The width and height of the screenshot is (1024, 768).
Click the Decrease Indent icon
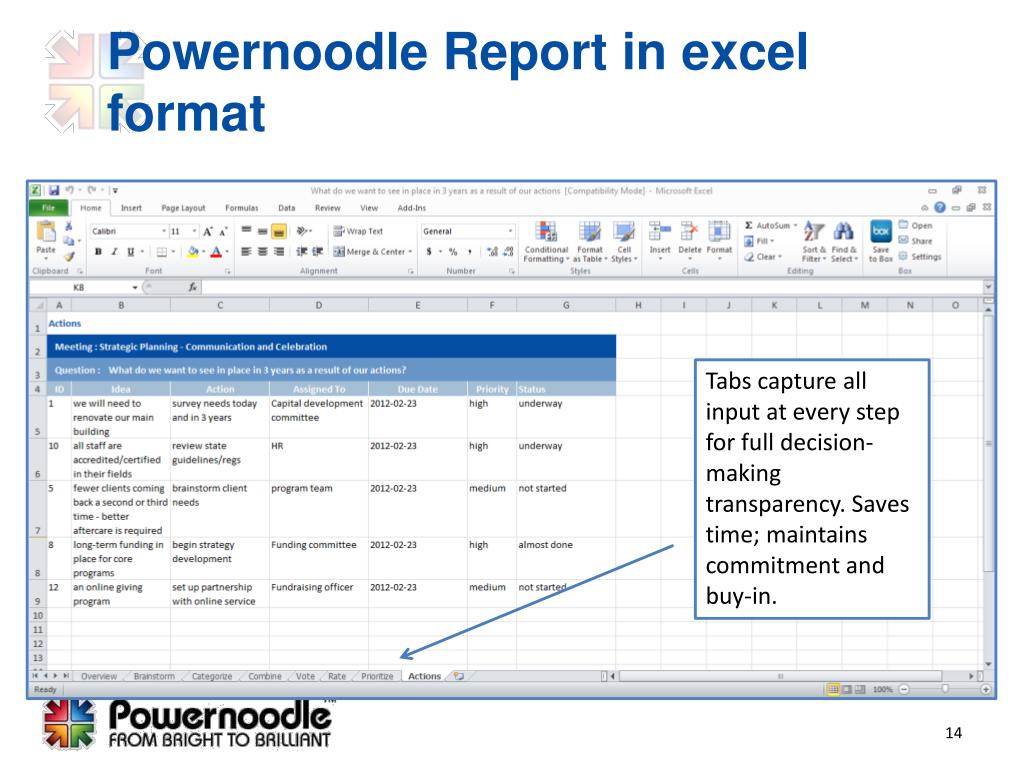click(302, 251)
